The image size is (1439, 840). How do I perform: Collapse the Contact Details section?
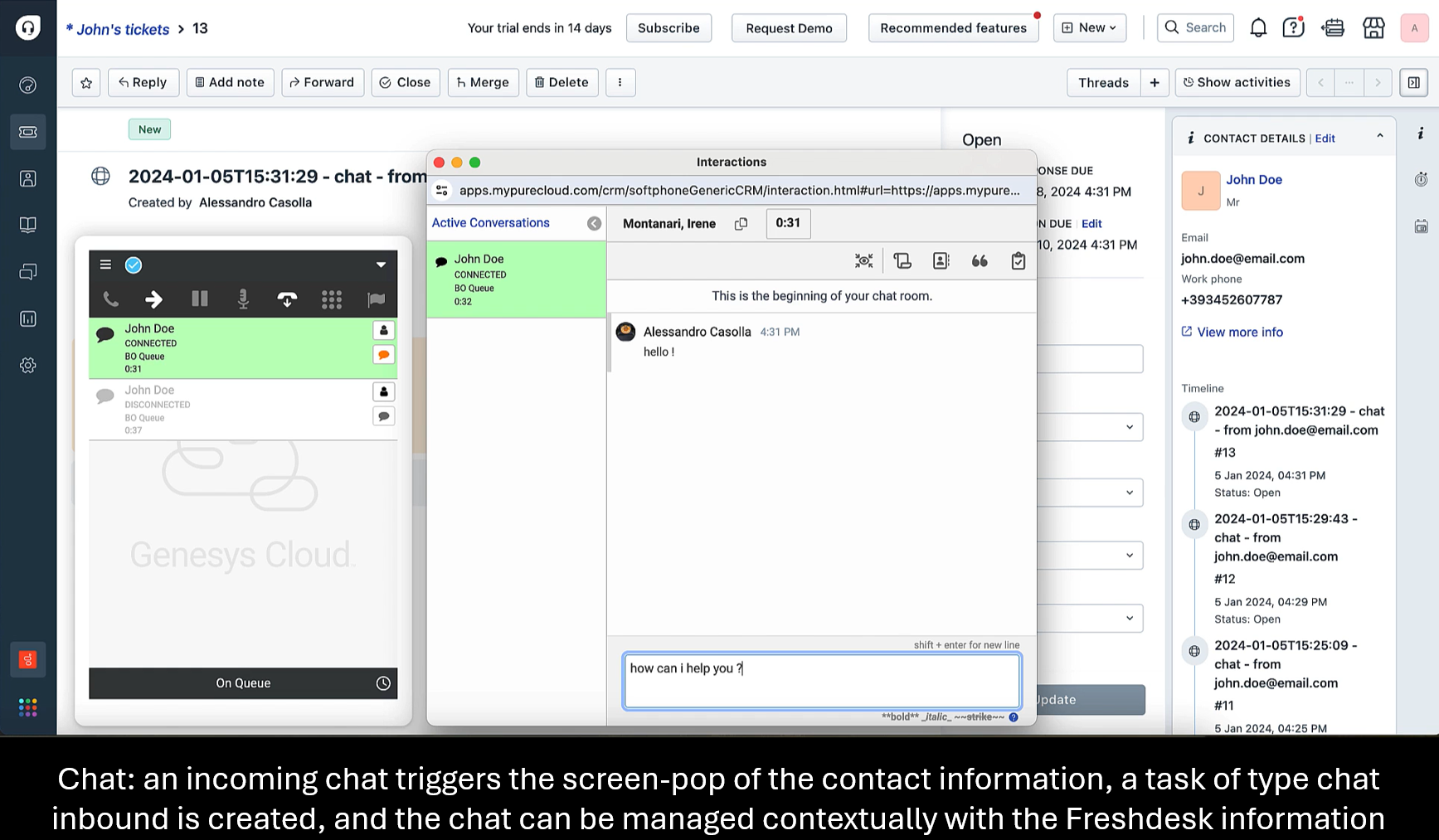coord(1379,137)
